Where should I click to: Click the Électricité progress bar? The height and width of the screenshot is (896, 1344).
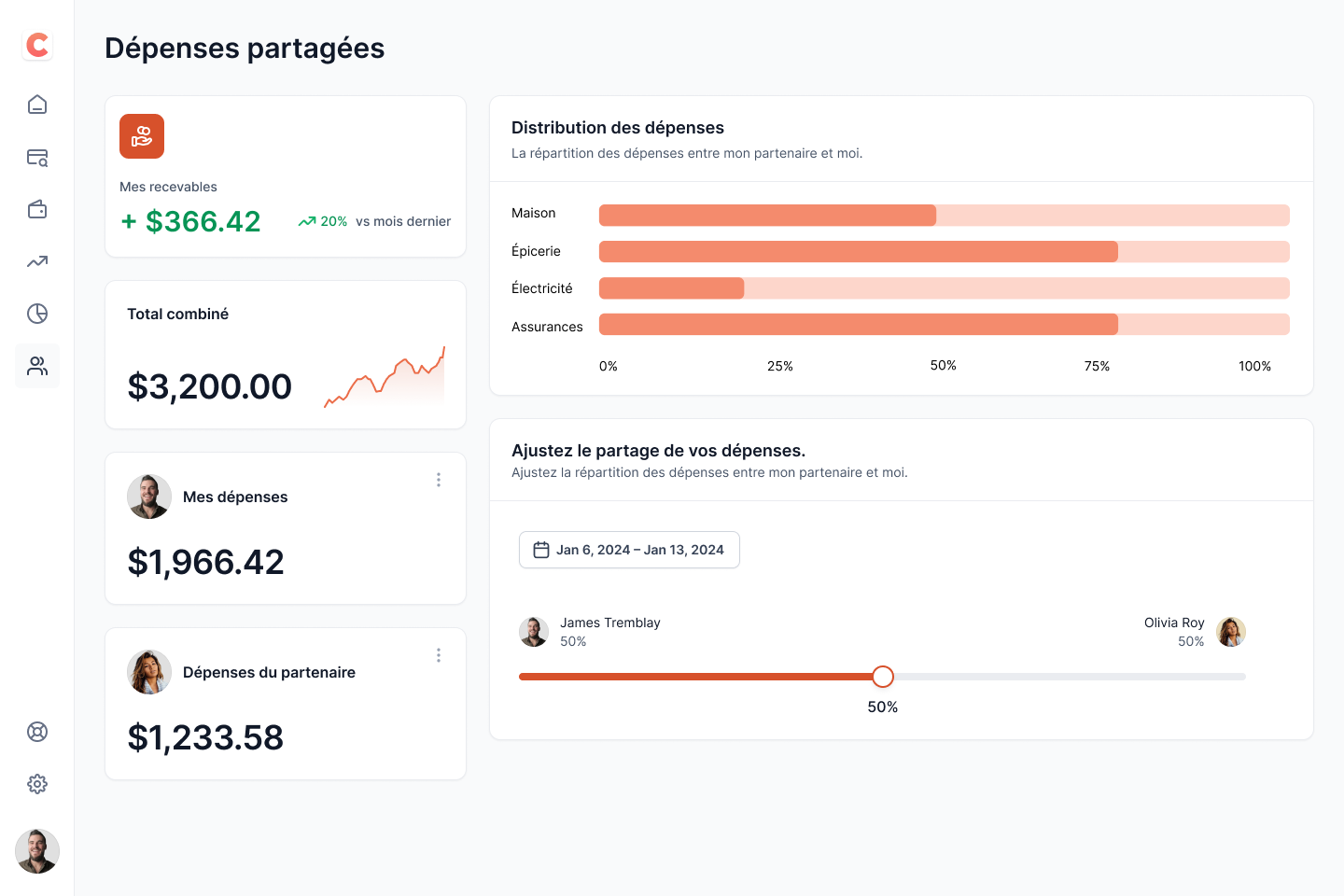point(945,288)
